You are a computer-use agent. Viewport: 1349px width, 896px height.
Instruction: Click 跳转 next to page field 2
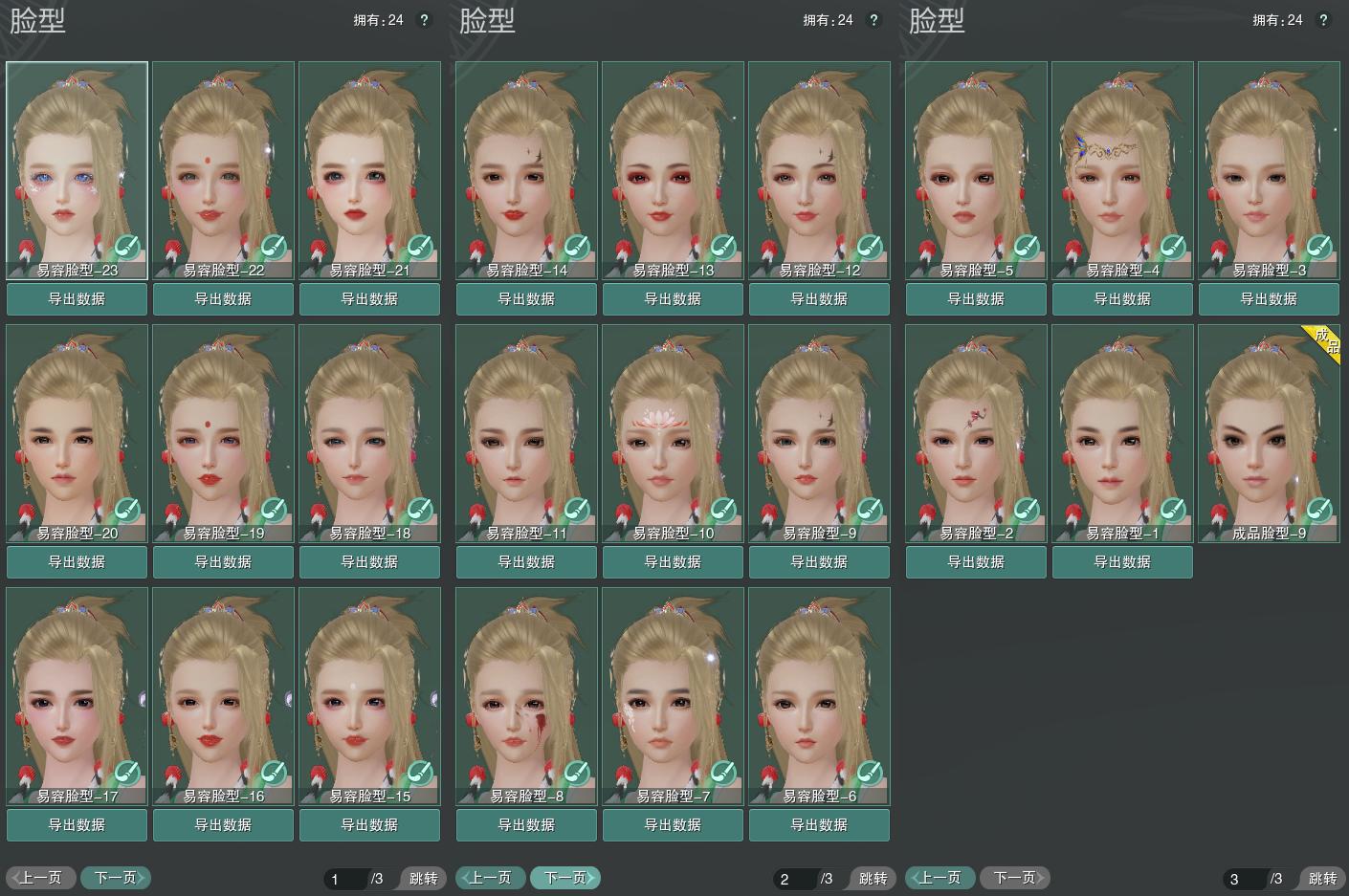click(x=873, y=879)
